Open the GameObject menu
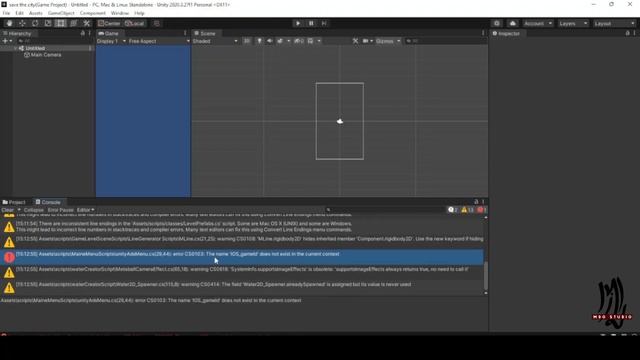 click(61, 13)
